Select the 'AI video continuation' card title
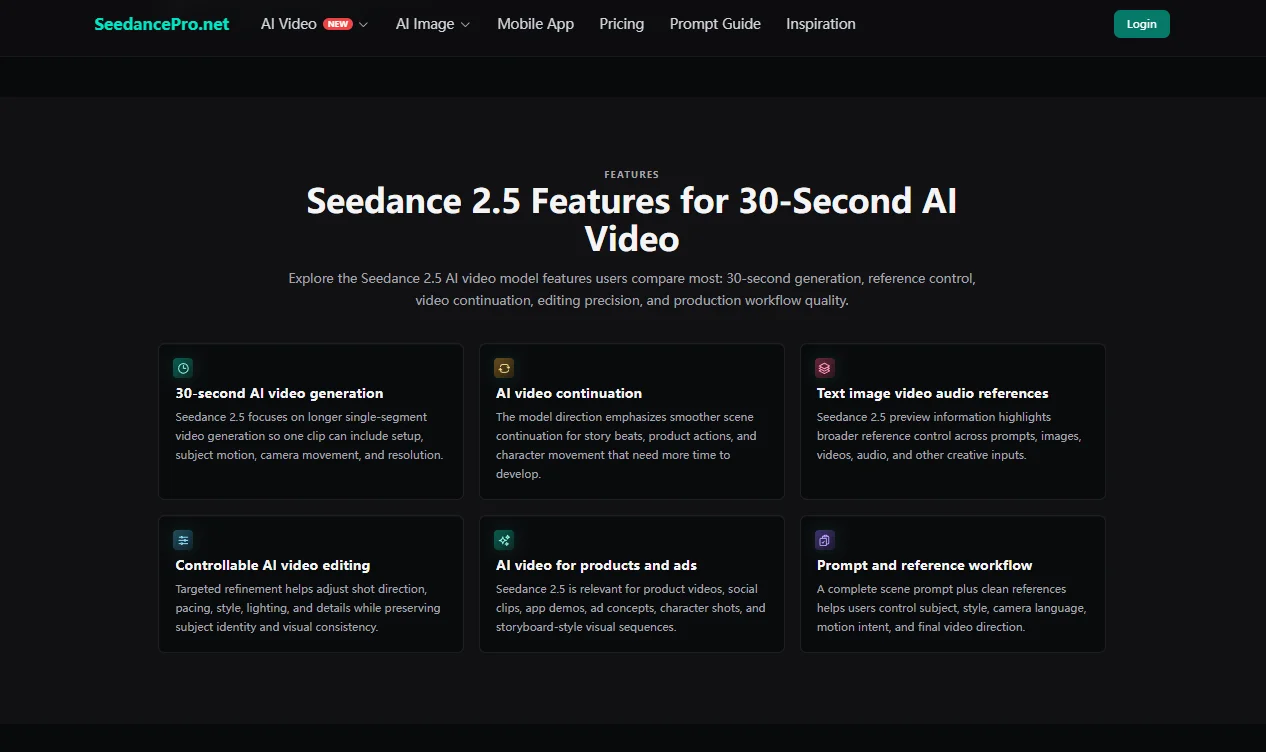 tap(569, 393)
